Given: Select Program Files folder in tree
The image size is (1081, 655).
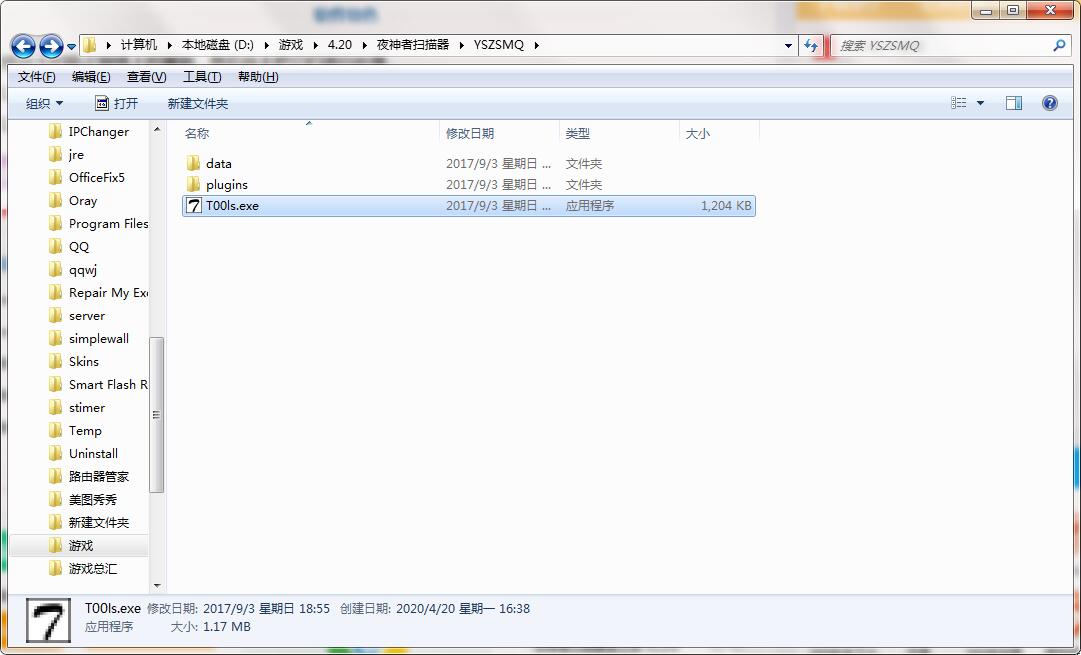Looking at the screenshot, I should click(x=99, y=223).
